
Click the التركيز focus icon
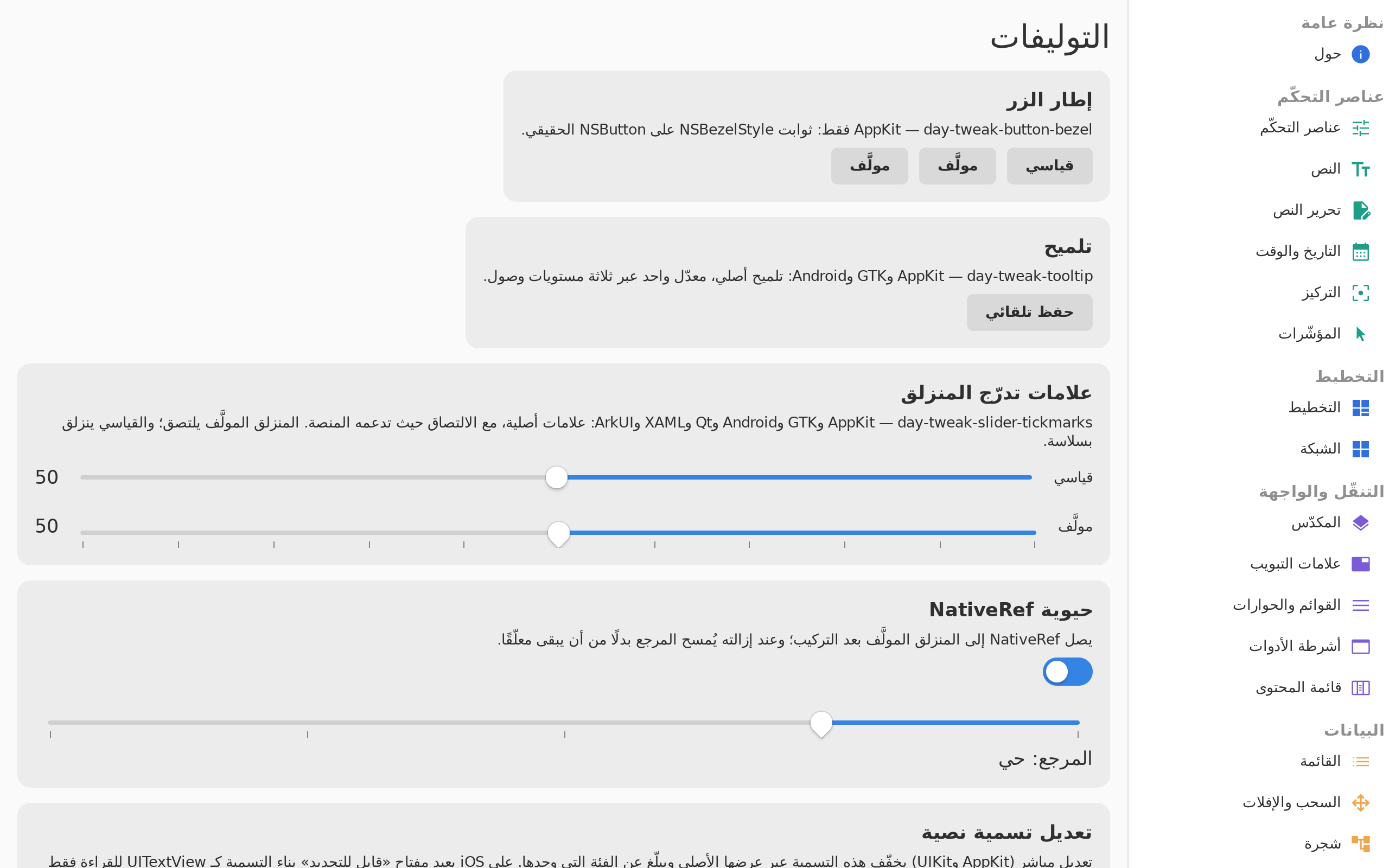tap(1360, 293)
